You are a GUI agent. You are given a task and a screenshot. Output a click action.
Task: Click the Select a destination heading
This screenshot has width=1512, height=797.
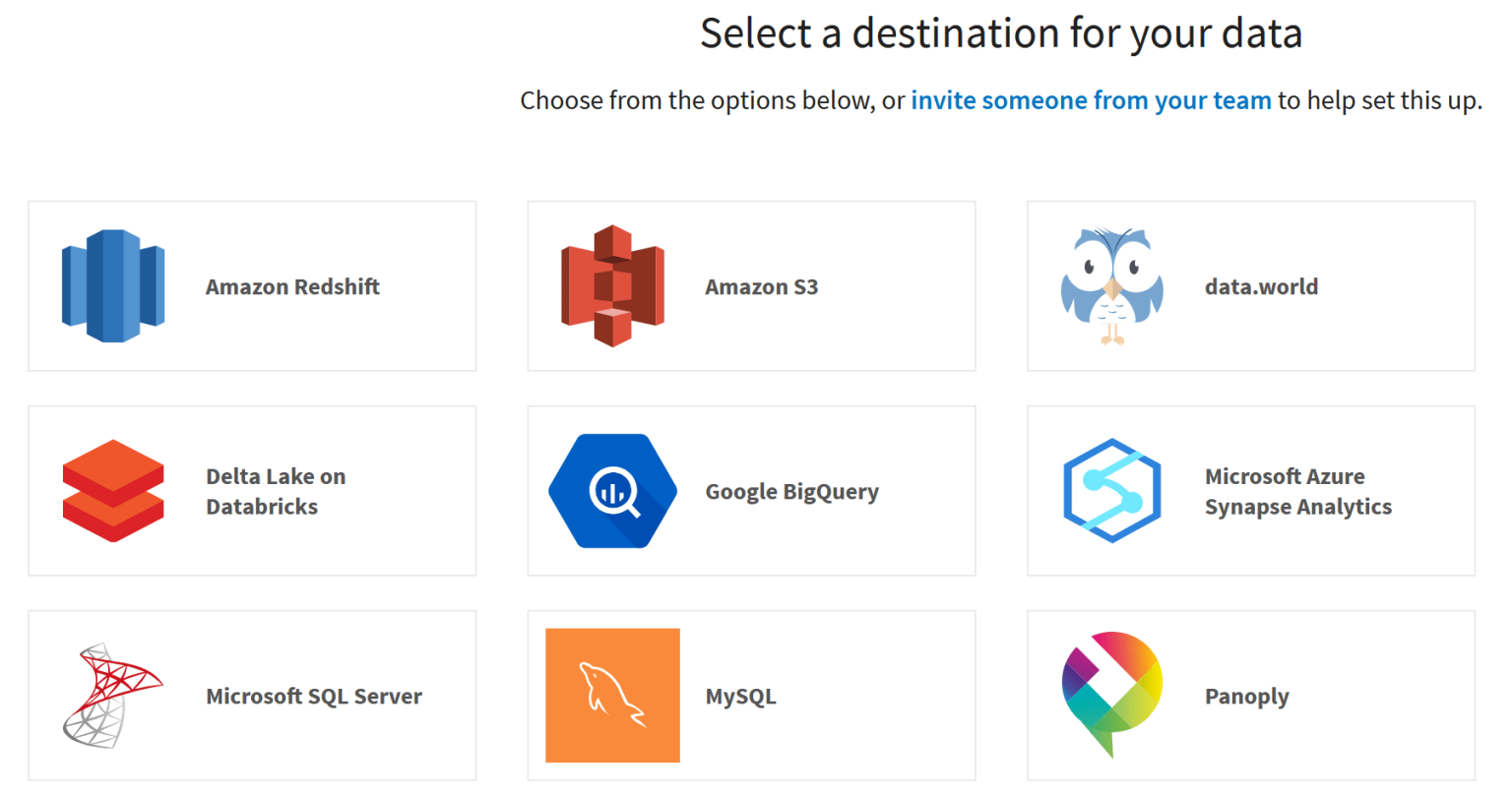click(1001, 33)
